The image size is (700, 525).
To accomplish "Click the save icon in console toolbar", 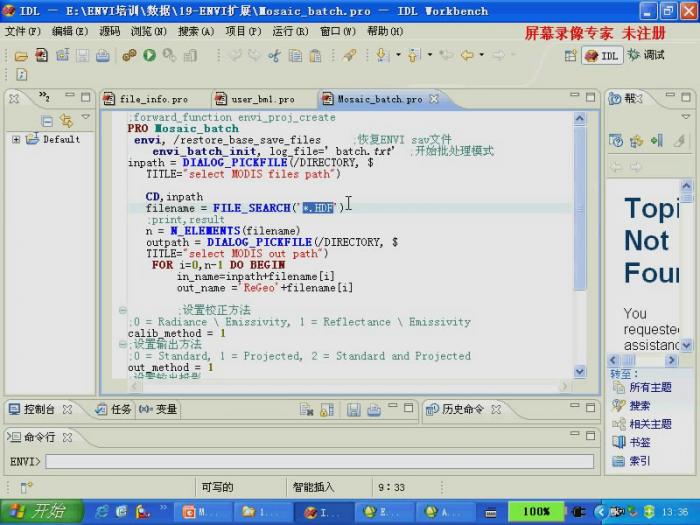I will coord(354,409).
